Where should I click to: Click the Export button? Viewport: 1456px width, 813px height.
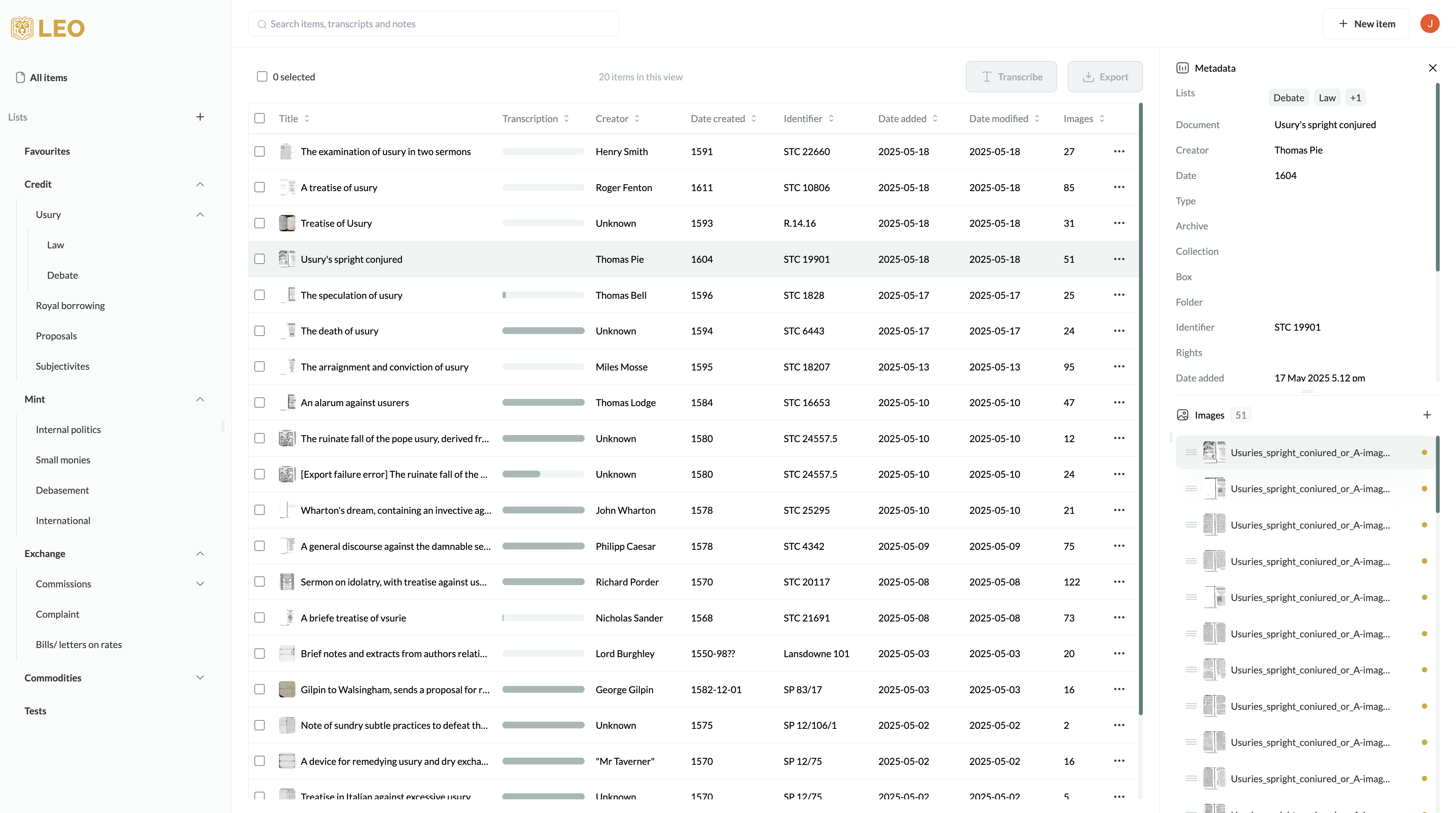point(1105,77)
